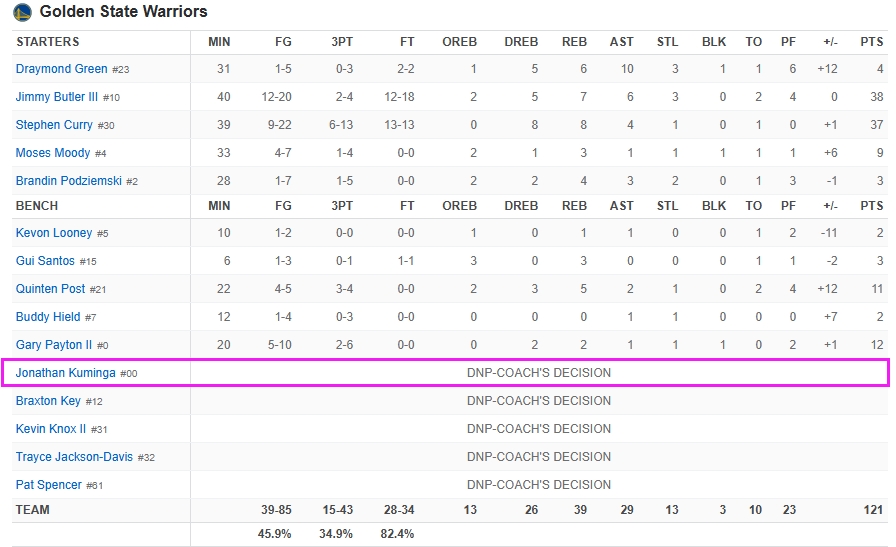Click the Golden State Warriors logo icon
Image resolution: width=896 pixels, height=547 pixels.
[22, 12]
